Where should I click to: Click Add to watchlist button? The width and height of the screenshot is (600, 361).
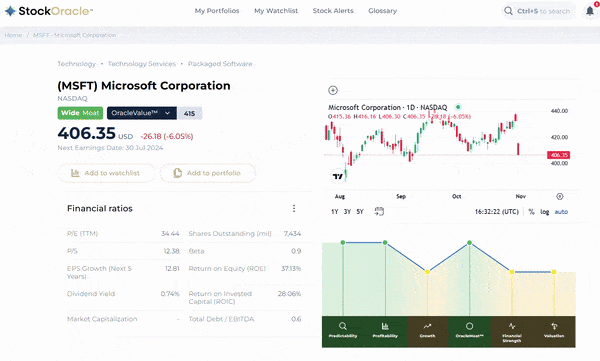(x=106, y=173)
